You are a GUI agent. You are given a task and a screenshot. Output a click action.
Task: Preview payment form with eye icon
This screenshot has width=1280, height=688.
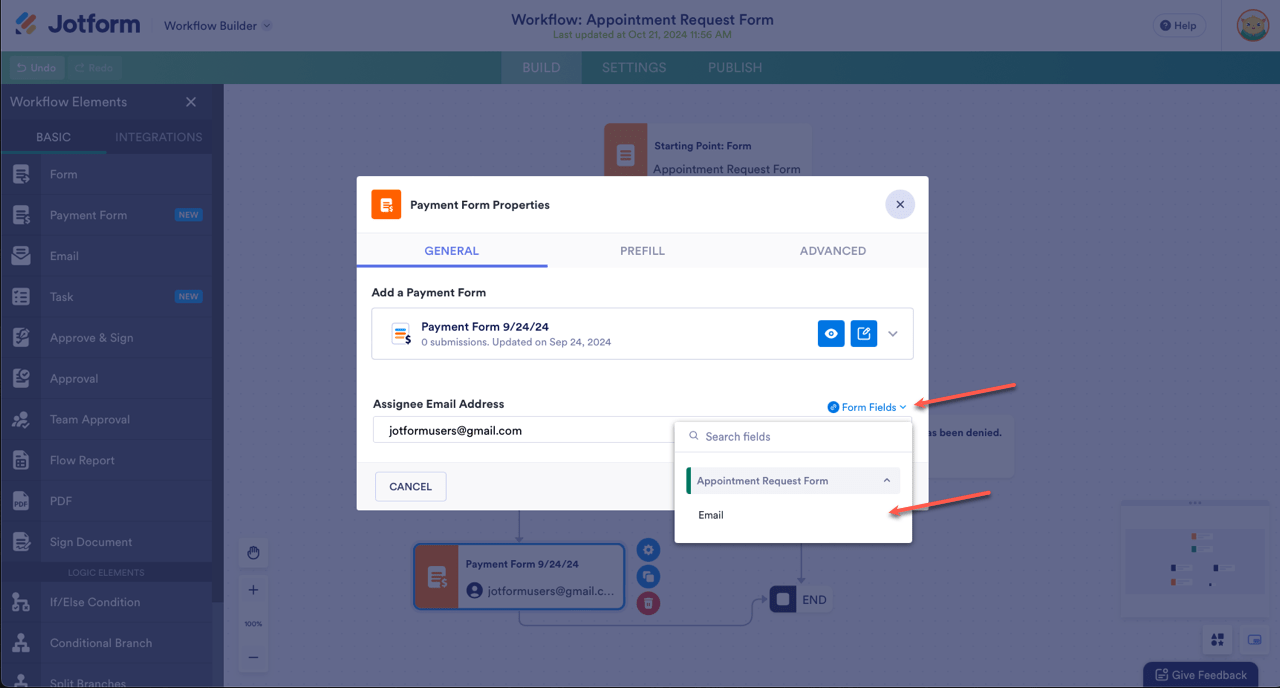pyautogui.click(x=831, y=334)
